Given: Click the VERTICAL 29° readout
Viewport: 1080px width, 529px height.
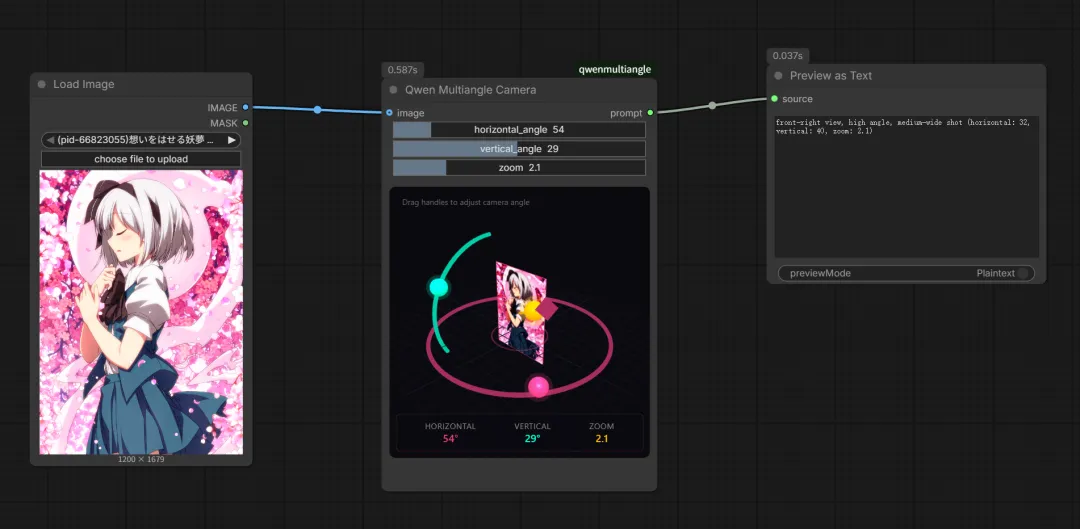Looking at the screenshot, I should coord(532,433).
